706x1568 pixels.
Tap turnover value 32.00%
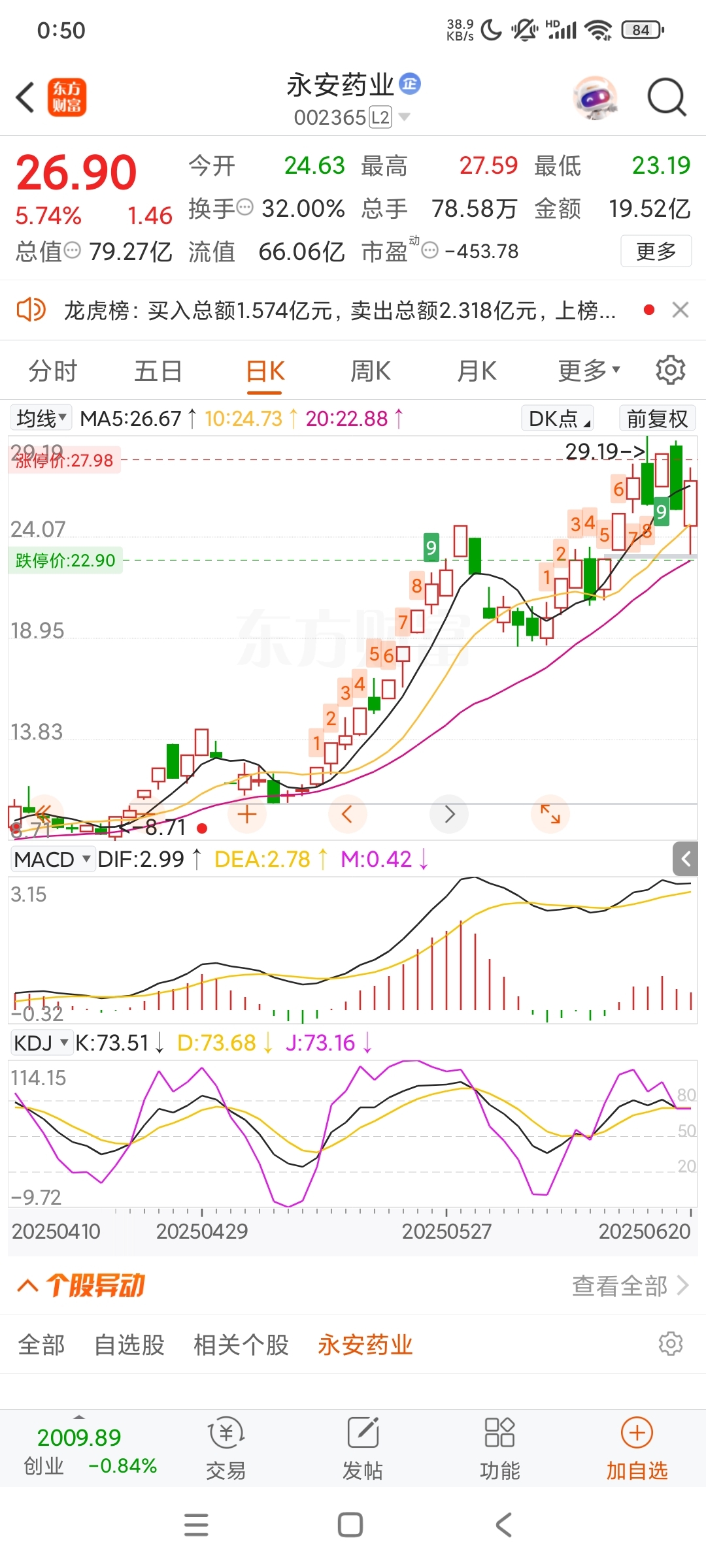[303, 208]
